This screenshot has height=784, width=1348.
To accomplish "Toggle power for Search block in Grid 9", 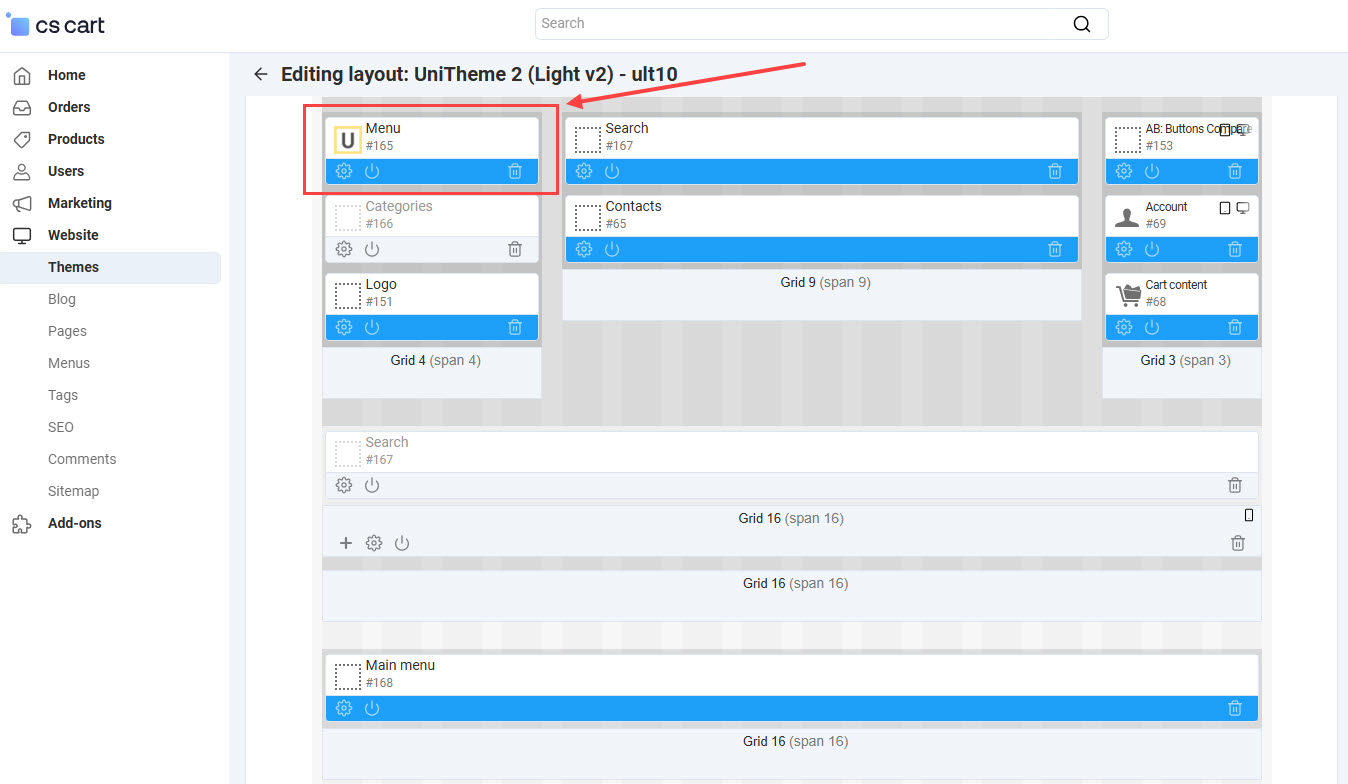I will (x=612, y=171).
